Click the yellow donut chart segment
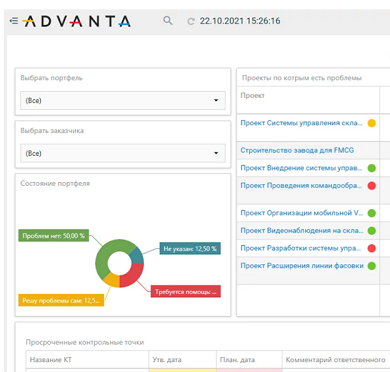The image size is (390, 372). 112,281
